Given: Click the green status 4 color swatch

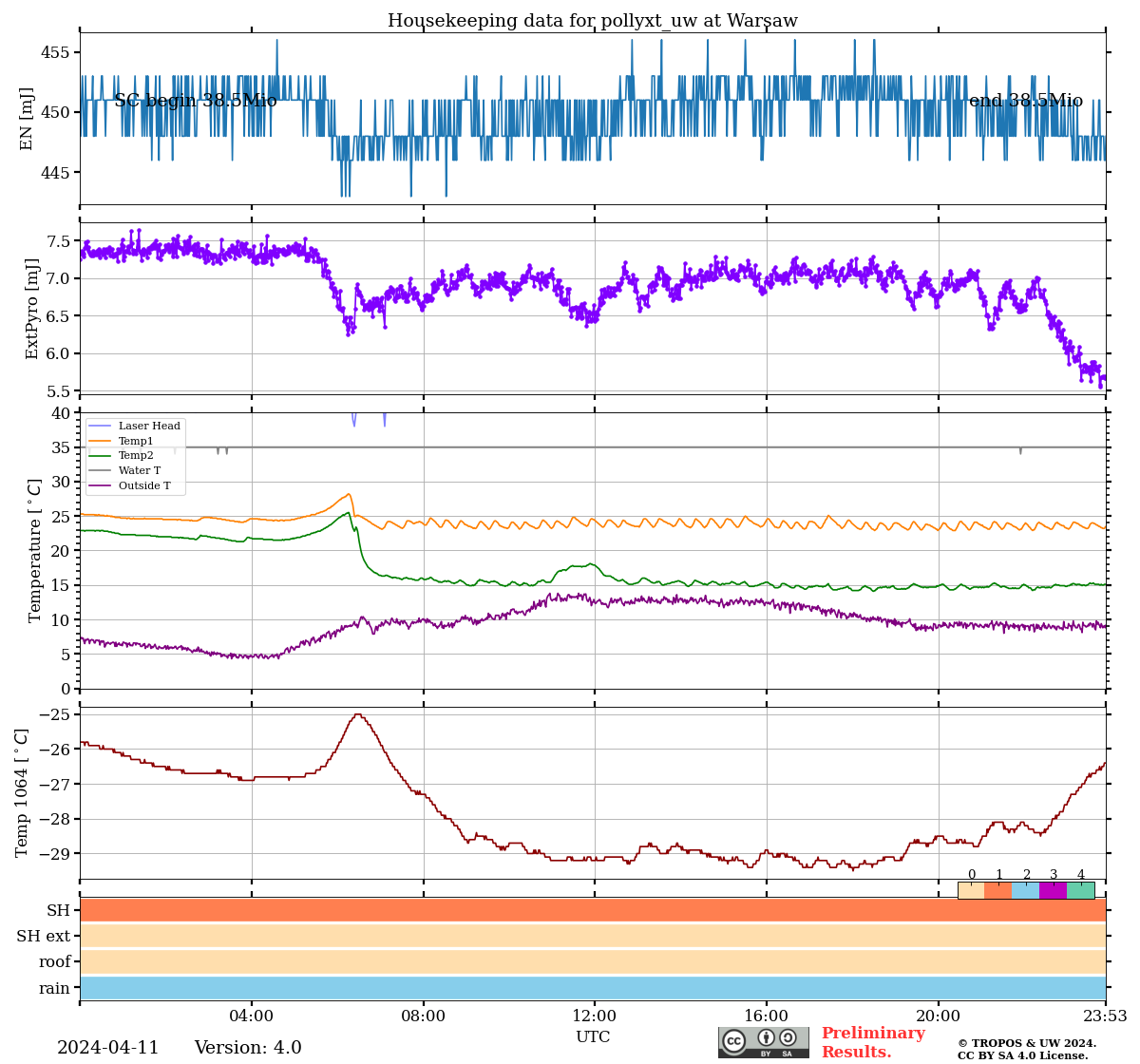Looking at the screenshot, I should tap(1081, 890).
